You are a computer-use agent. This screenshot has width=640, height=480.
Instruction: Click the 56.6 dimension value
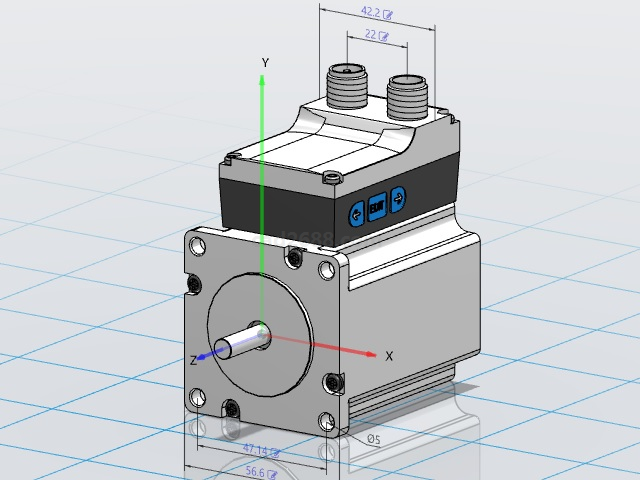tap(254, 472)
